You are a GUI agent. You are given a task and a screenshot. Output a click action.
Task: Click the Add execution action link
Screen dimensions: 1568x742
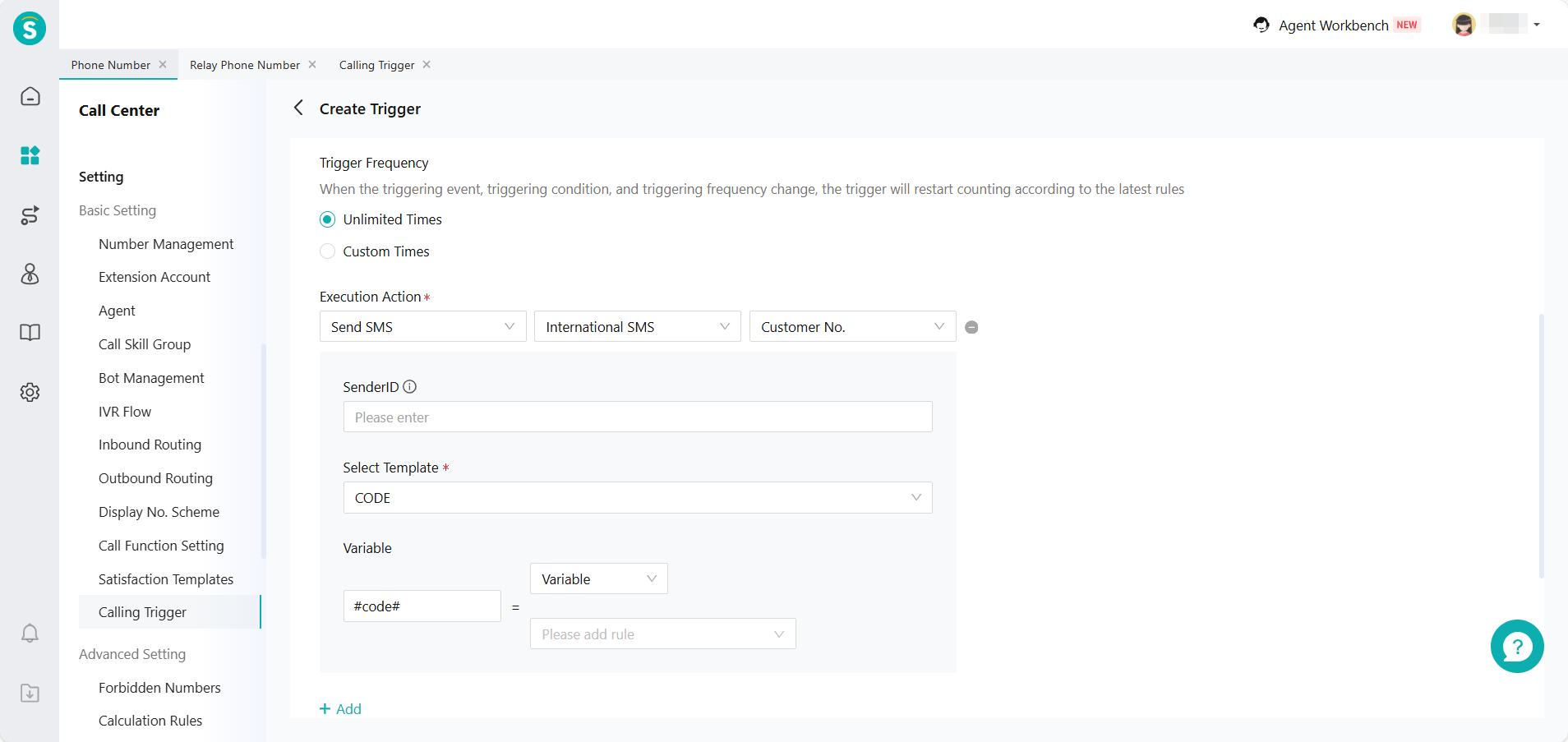[x=341, y=709]
